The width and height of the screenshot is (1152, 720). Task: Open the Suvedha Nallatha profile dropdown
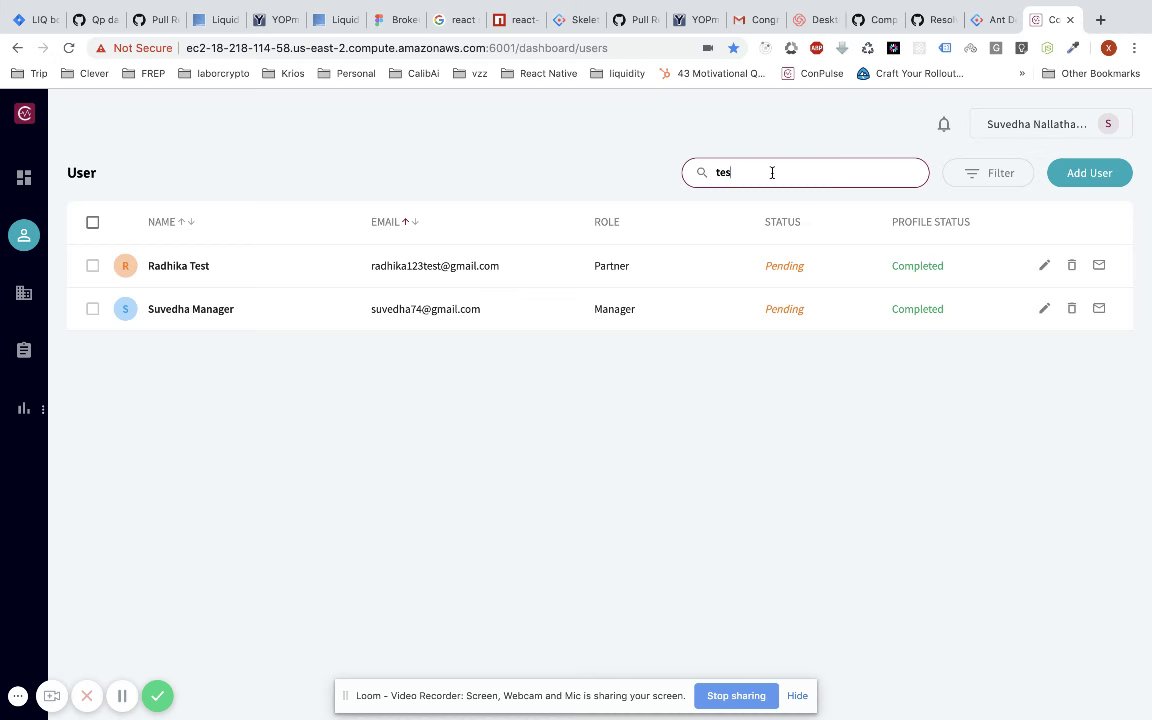pyautogui.click(x=1051, y=124)
